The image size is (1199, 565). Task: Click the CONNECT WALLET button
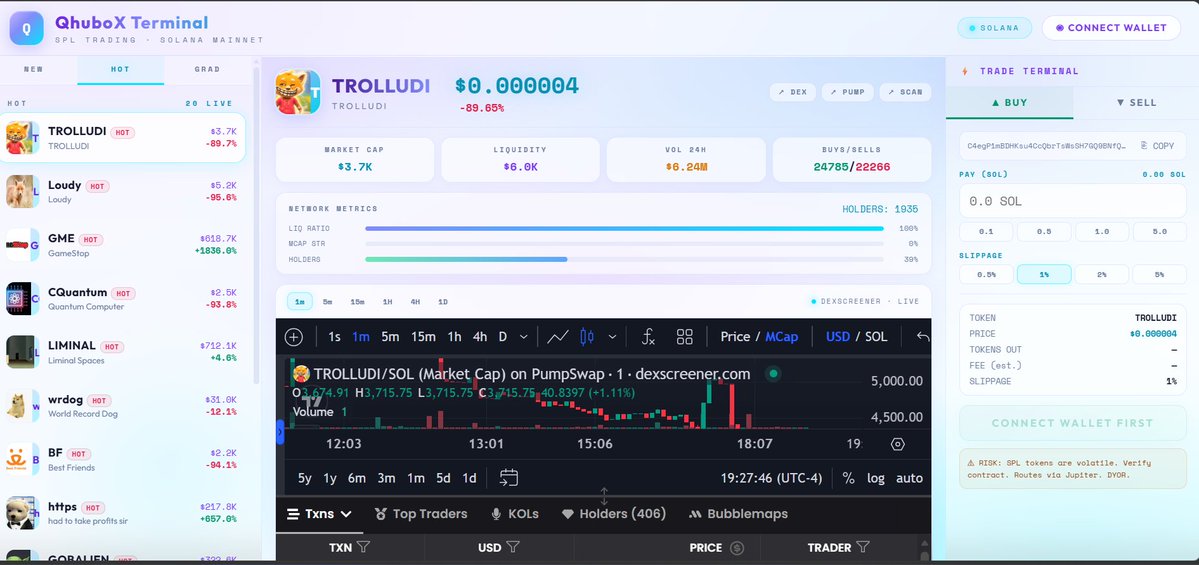pos(1111,28)
